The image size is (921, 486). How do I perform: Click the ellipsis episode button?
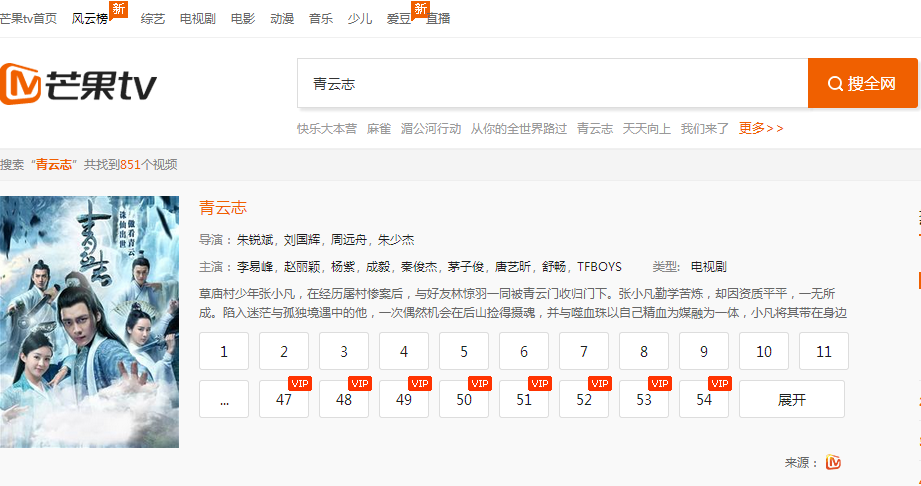[224, 400]
